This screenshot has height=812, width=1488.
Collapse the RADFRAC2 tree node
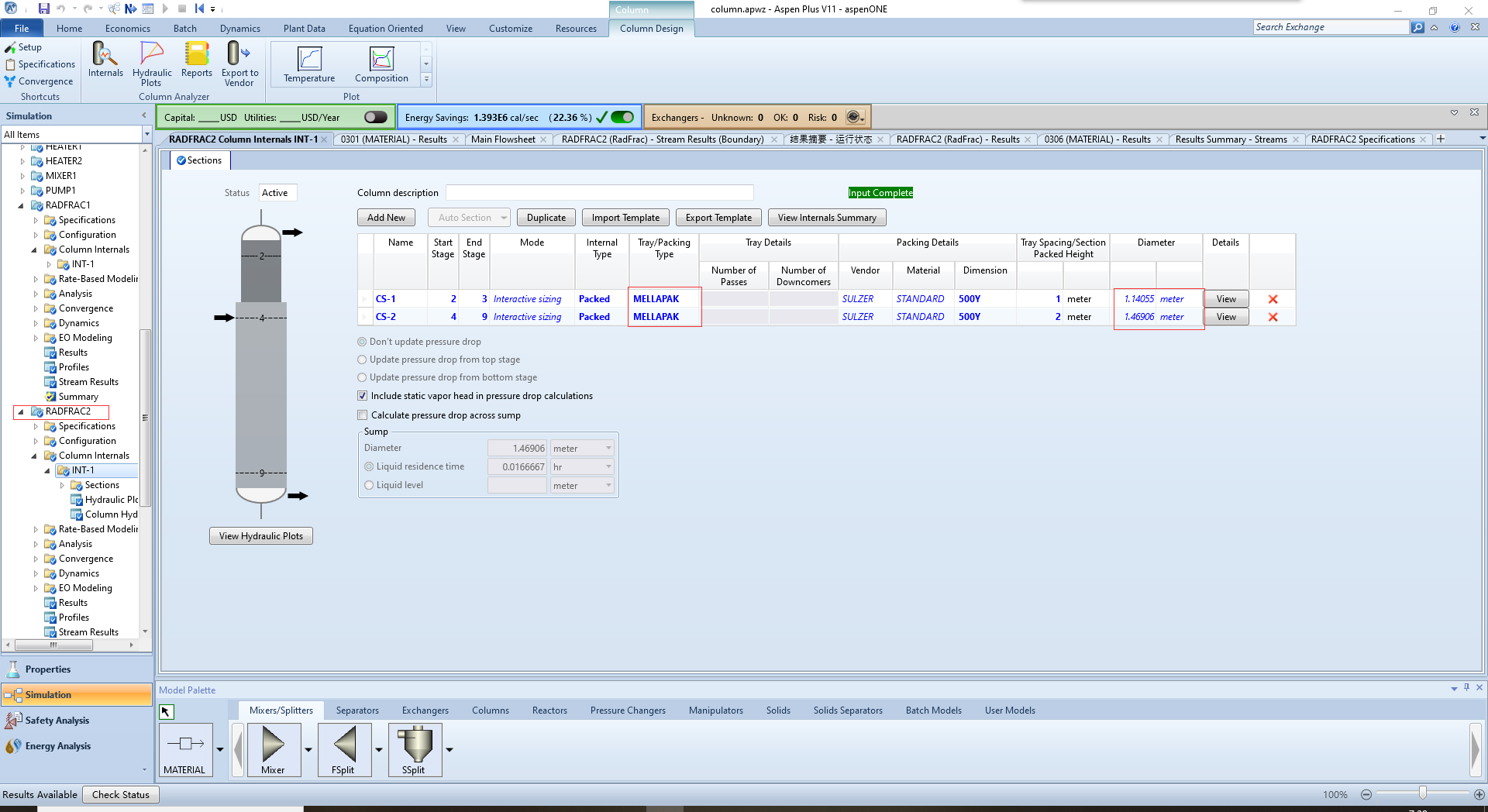[21, 411]
